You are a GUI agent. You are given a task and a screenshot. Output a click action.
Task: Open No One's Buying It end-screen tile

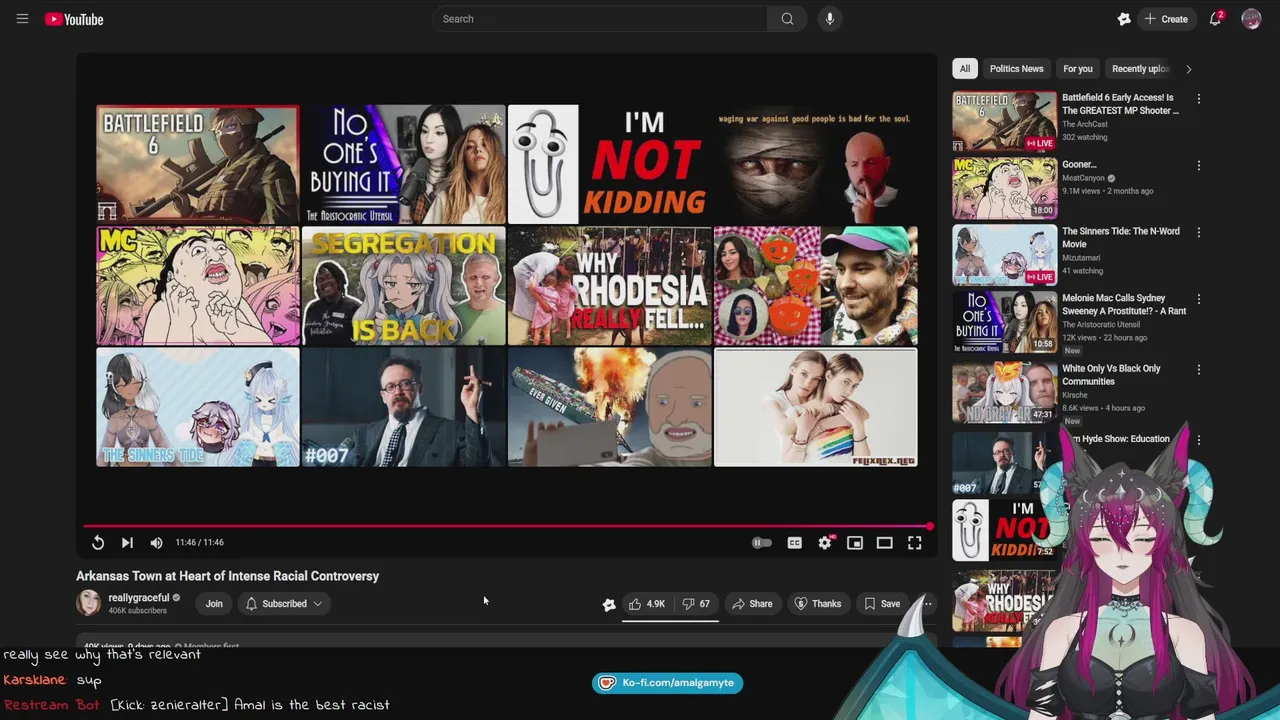tap(404, 164)
